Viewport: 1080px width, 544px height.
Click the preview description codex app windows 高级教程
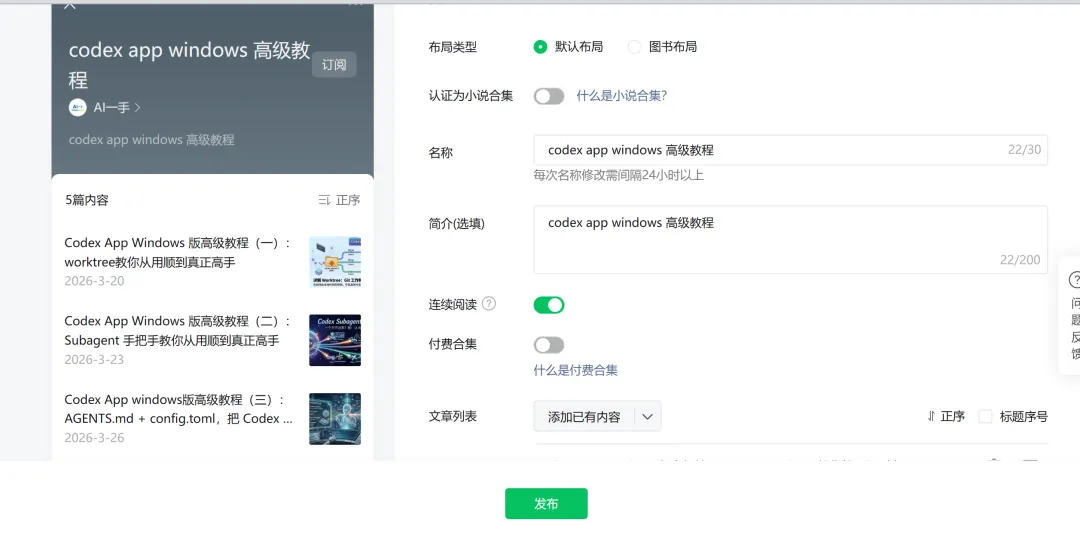tap(152, 140)
